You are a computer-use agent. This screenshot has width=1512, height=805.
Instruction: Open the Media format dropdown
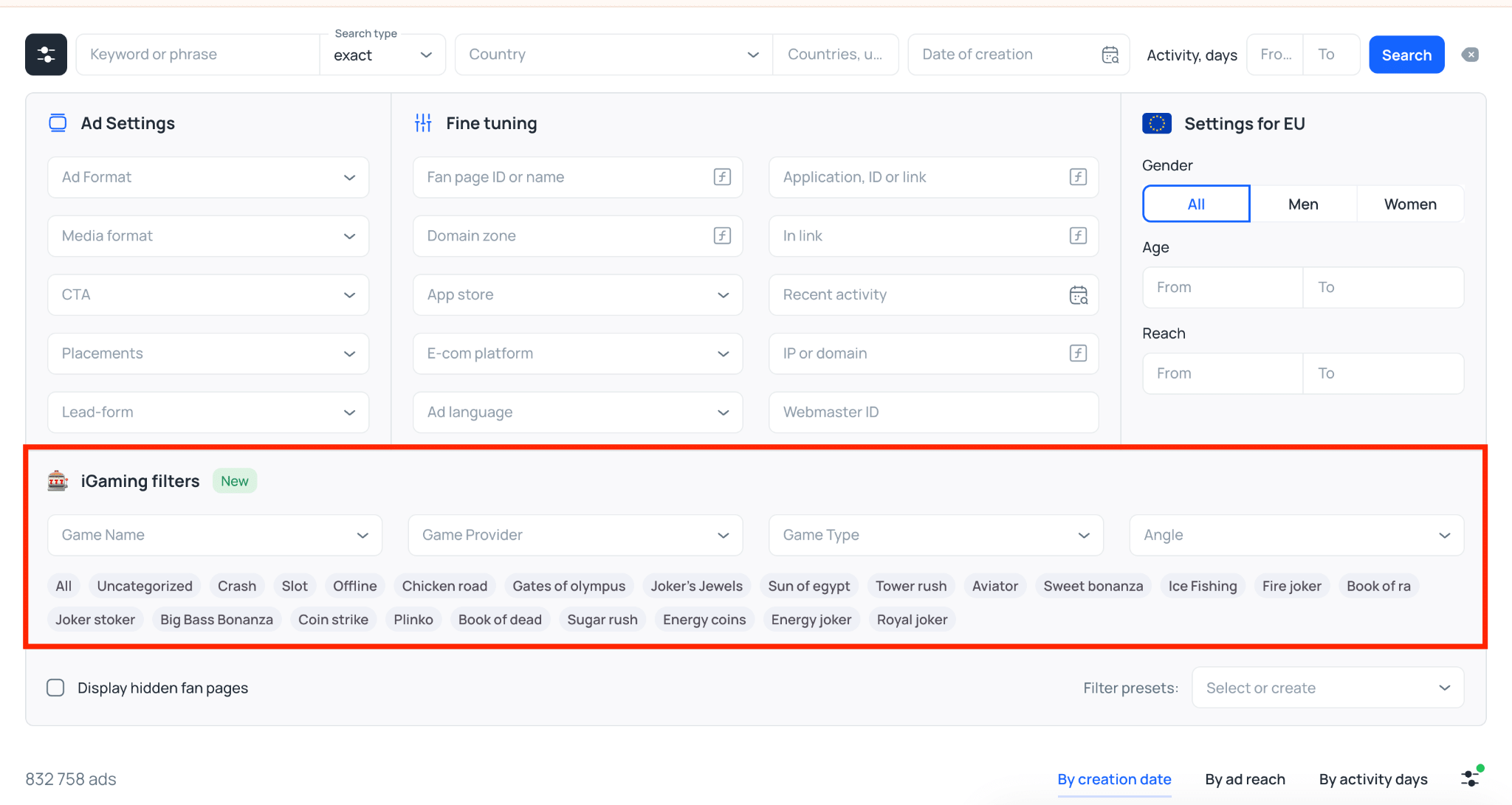tap(208, 236)
